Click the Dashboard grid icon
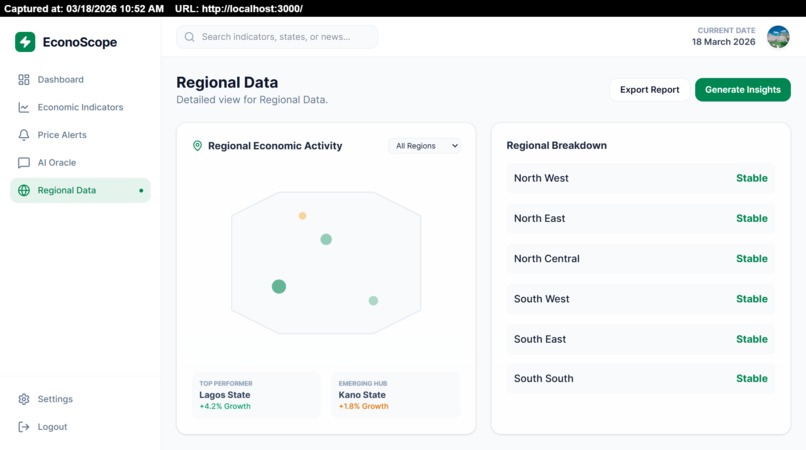This screenshot has height=450, width=806. pos(24,79)
